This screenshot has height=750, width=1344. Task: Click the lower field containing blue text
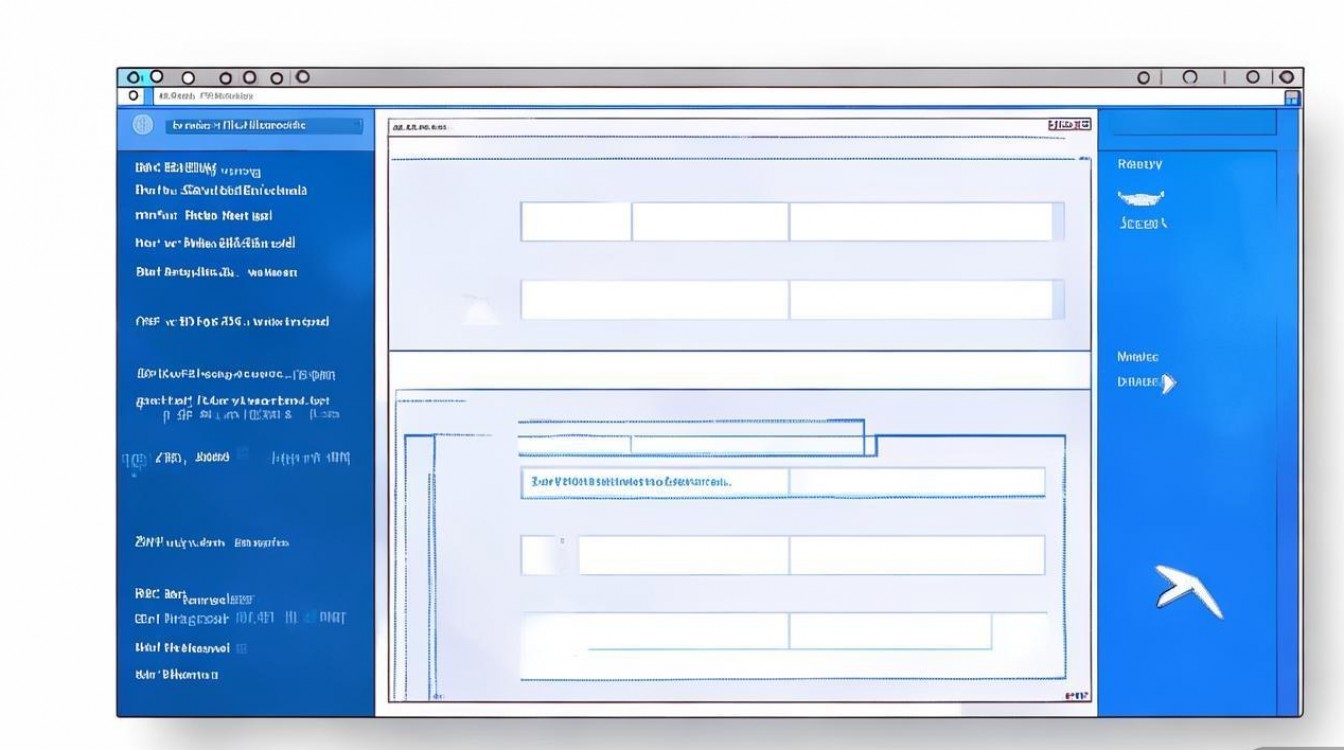pos(655,481)
